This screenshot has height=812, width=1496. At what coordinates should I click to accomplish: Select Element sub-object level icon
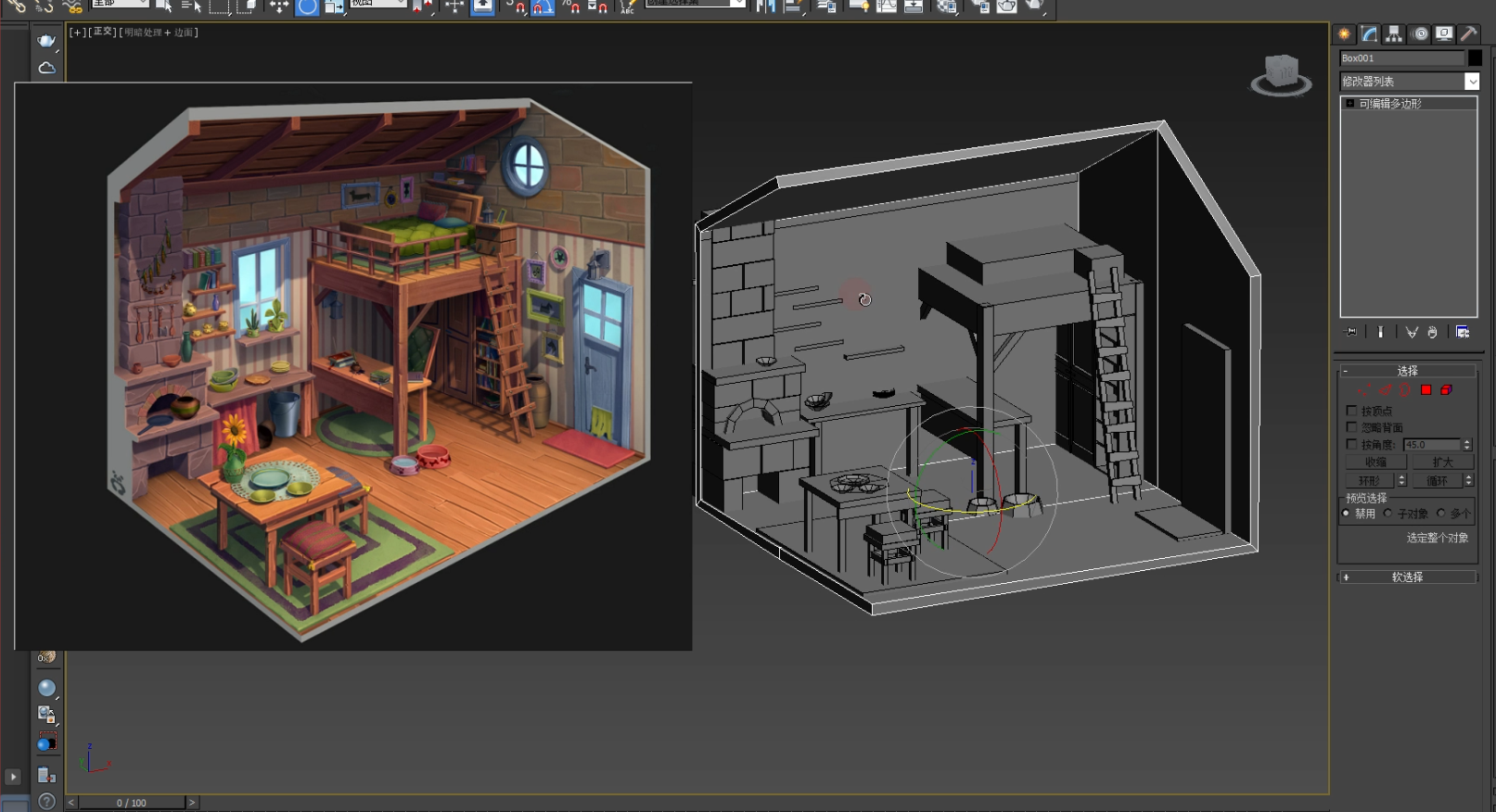click(1447, 390)
